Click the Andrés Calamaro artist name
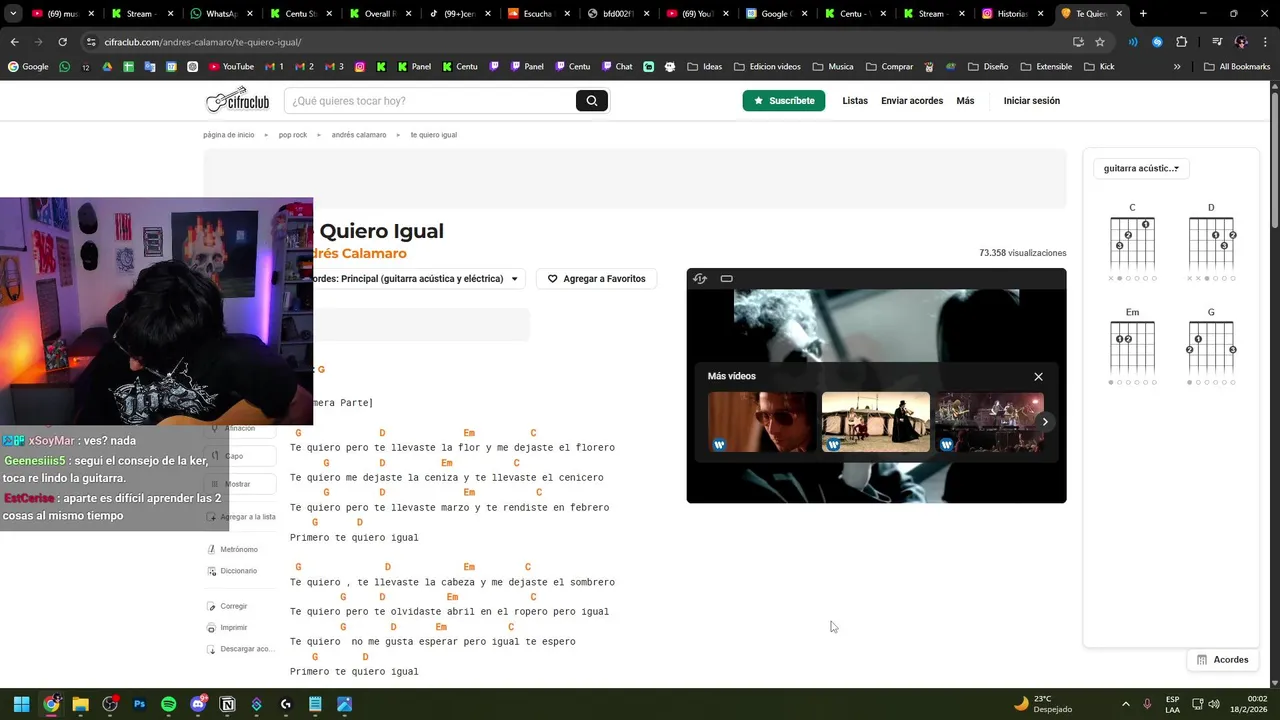Image resolution: width=1280 pixels, height=720 pixels. (360, 254)
